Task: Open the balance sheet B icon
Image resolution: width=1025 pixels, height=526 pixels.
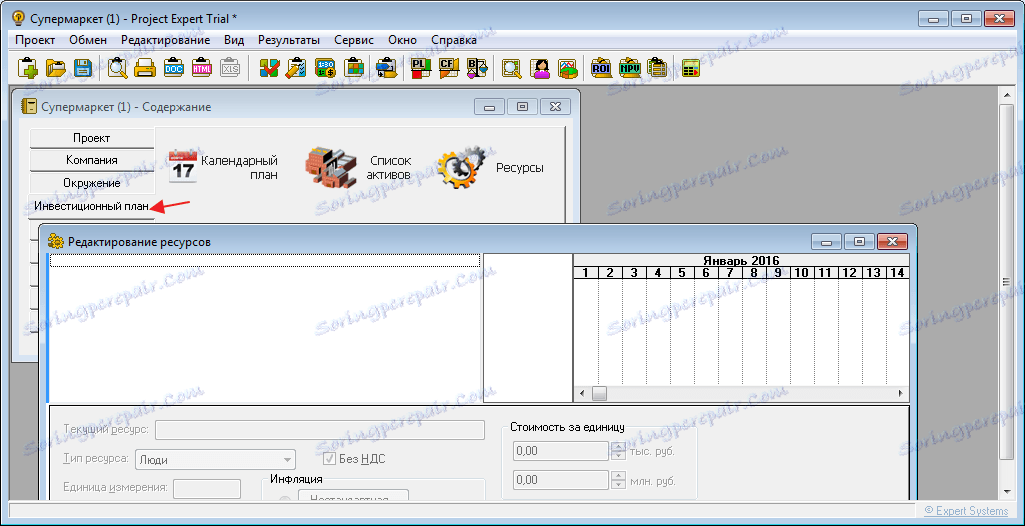Action: point(477,69)
